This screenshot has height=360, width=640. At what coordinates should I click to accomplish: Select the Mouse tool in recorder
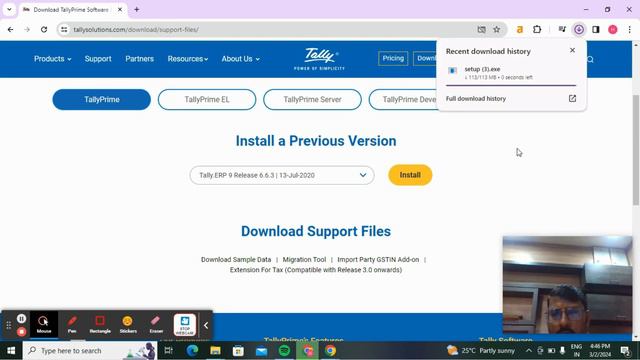pyautogui.click(x=44, y=325)
